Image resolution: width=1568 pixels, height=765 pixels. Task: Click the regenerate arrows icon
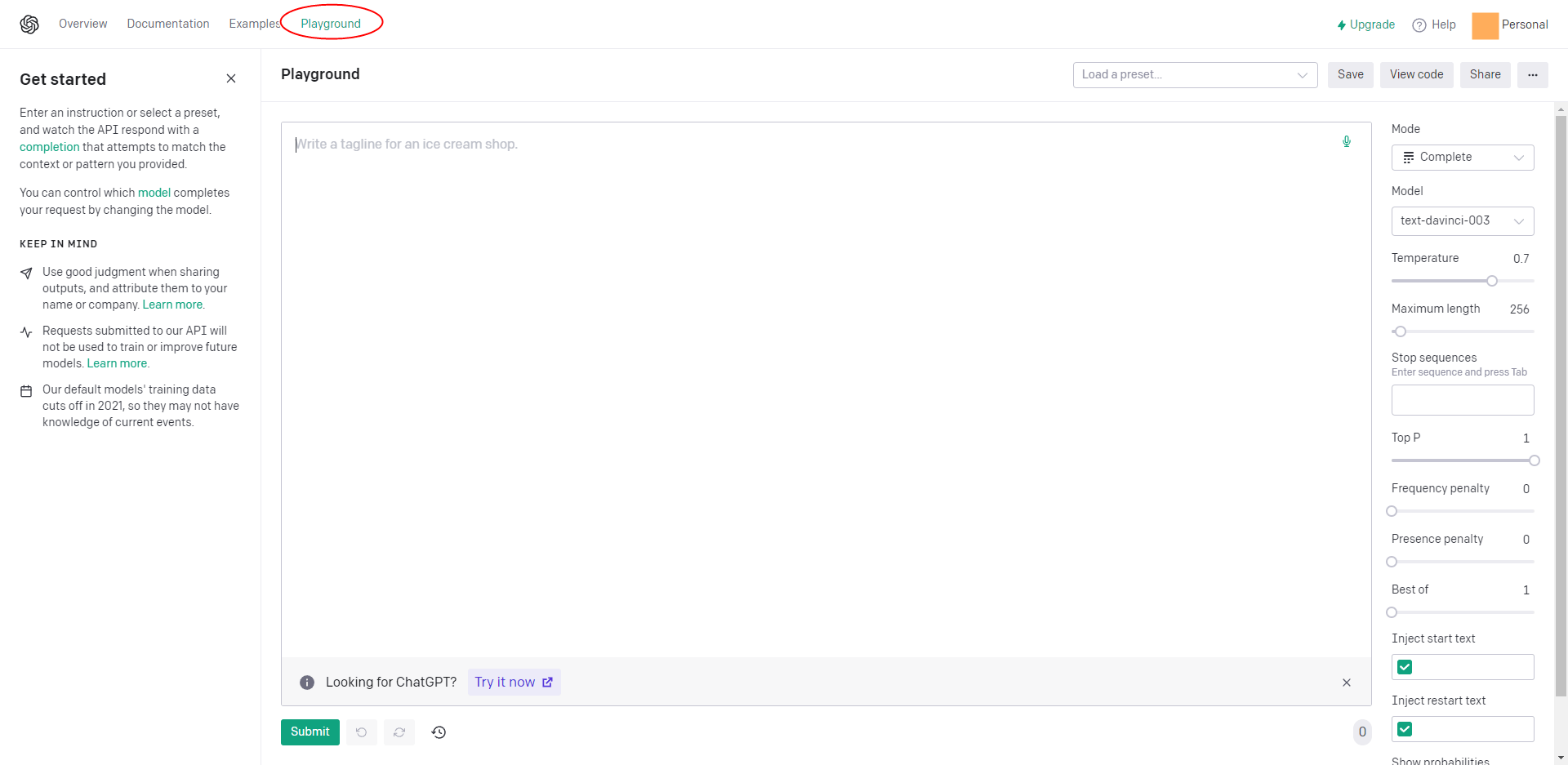(399, 732)
